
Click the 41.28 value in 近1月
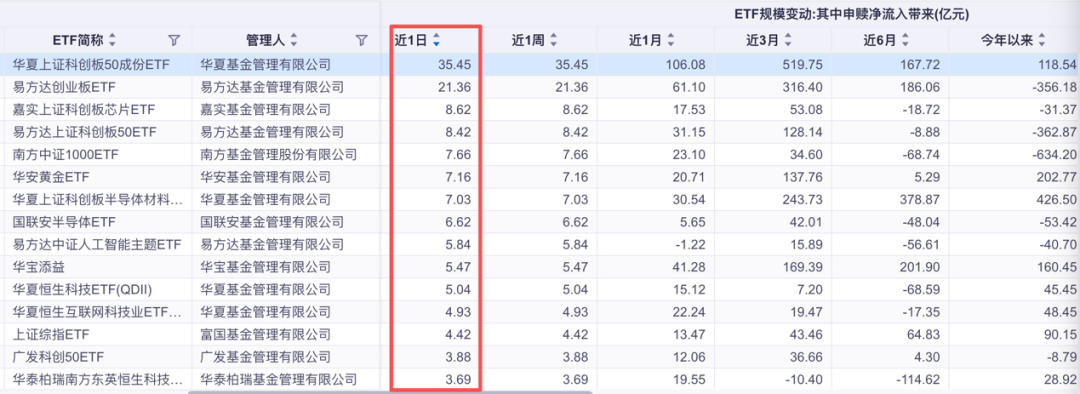(690, 267)
